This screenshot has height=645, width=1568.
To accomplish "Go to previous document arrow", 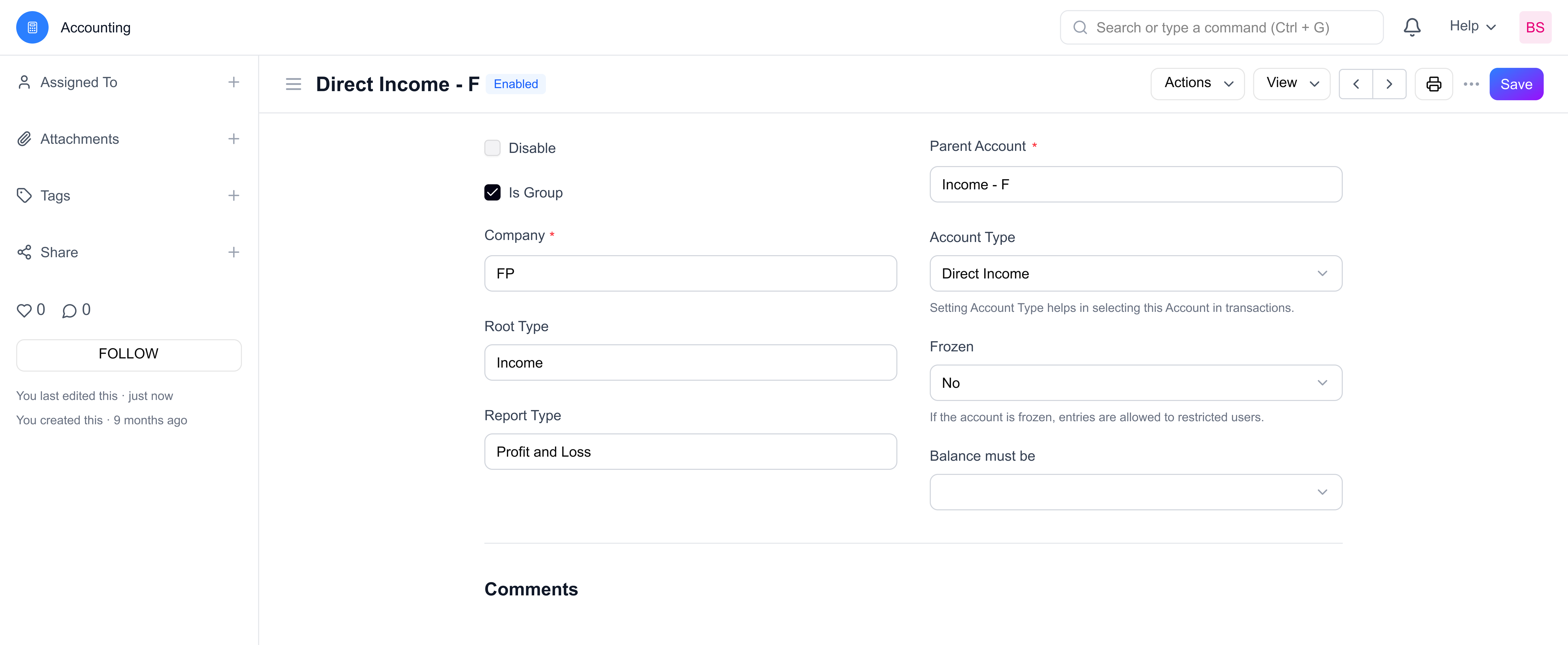I will [1356, 84].
